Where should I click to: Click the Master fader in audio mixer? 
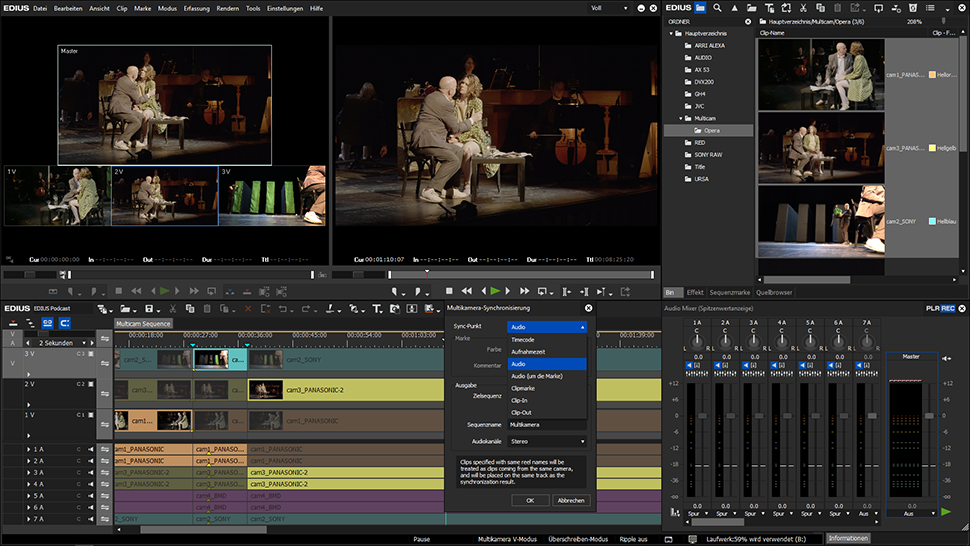(929, 416)
